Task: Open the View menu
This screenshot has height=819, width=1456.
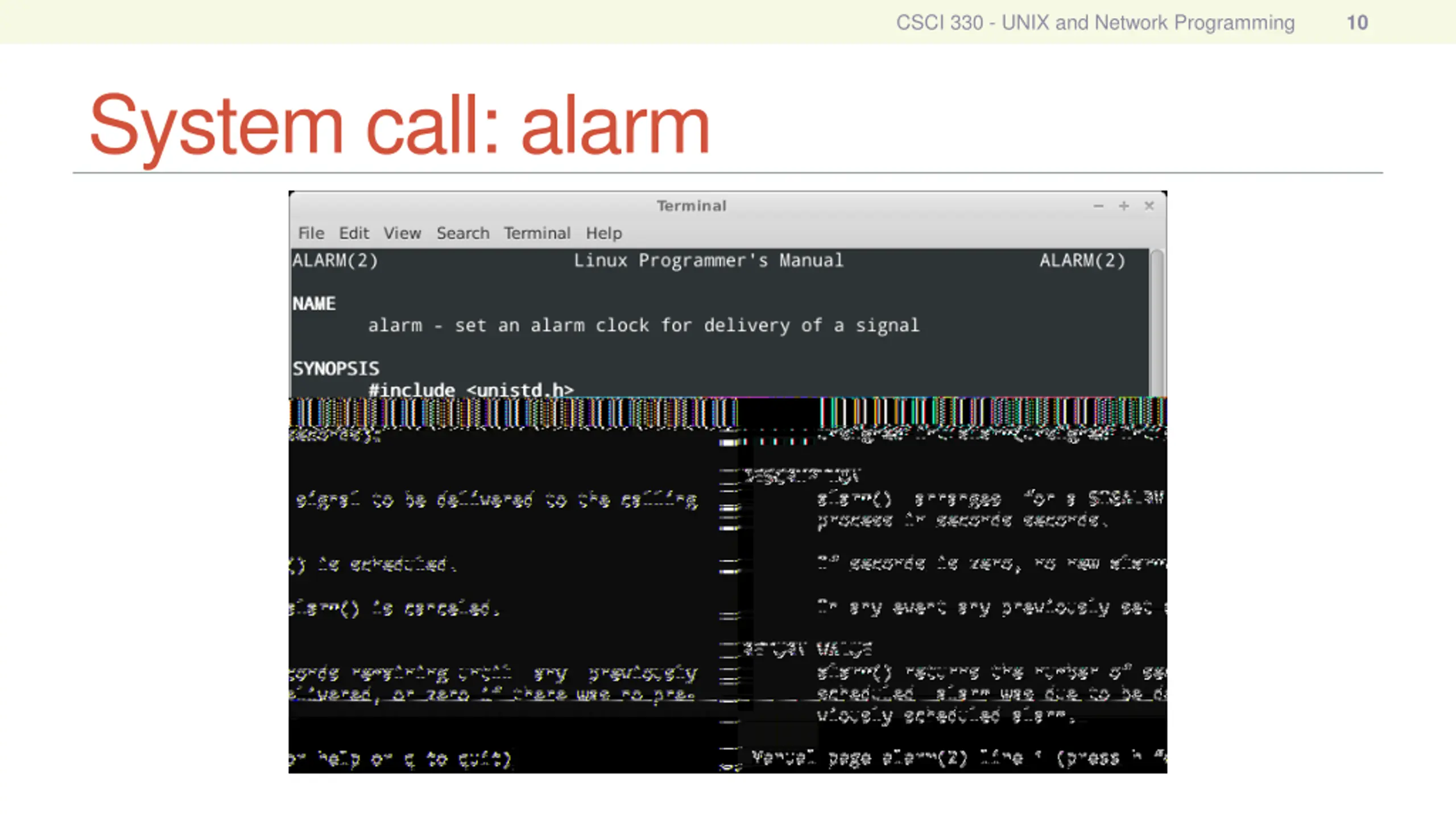Action: click(402, 233)
